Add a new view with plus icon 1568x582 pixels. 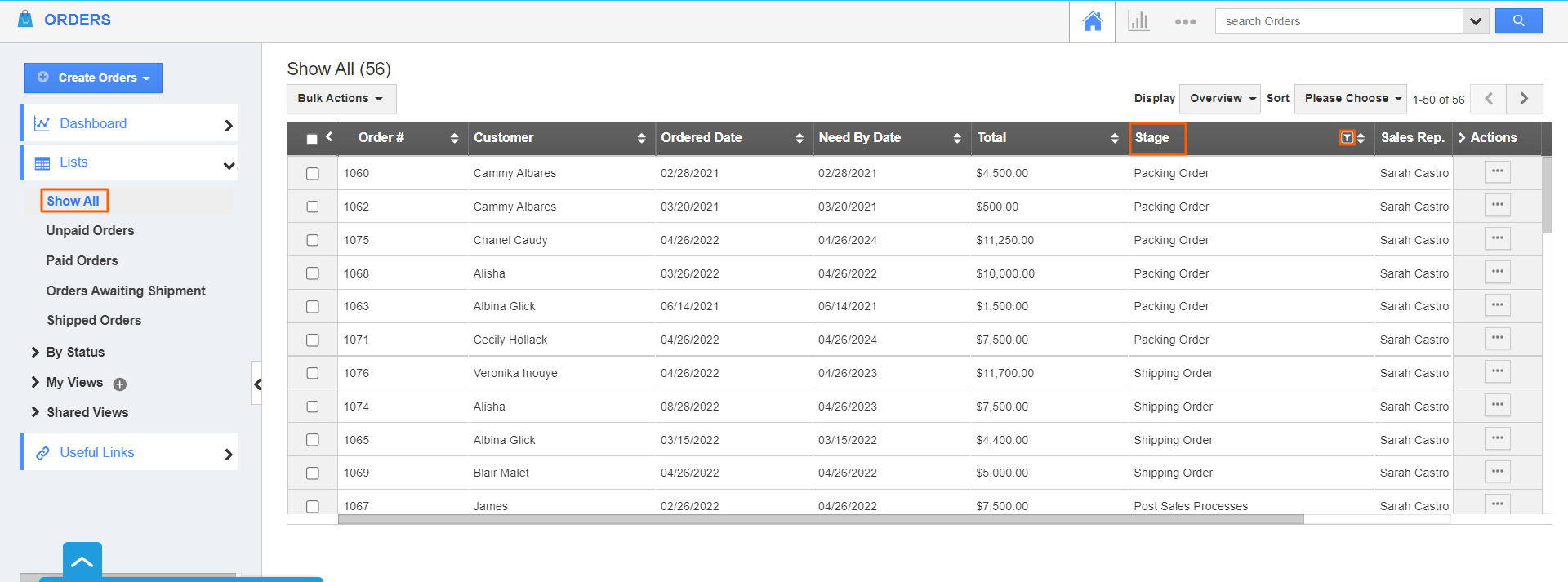point(120,384)
